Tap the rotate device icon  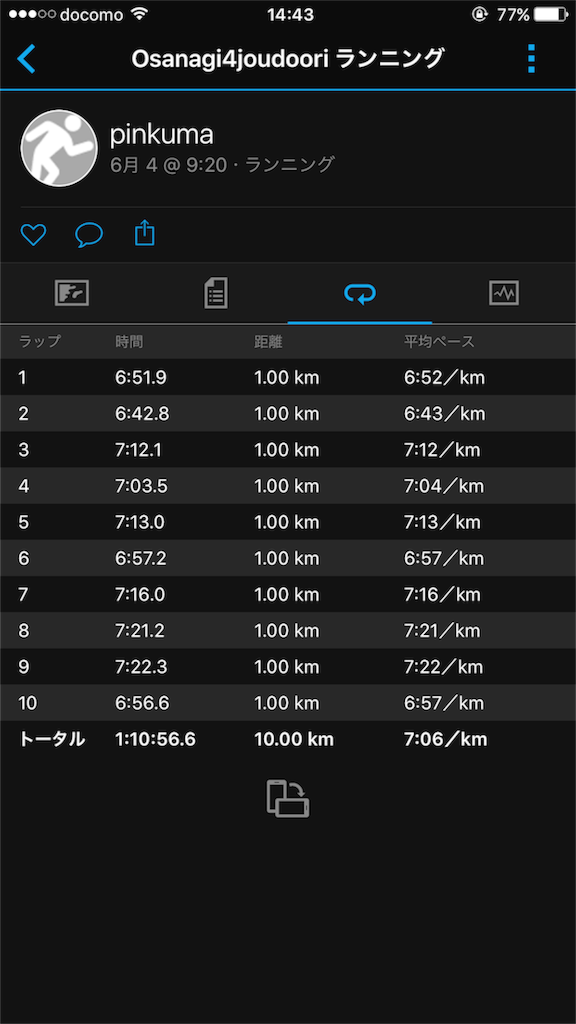[288, 798]
